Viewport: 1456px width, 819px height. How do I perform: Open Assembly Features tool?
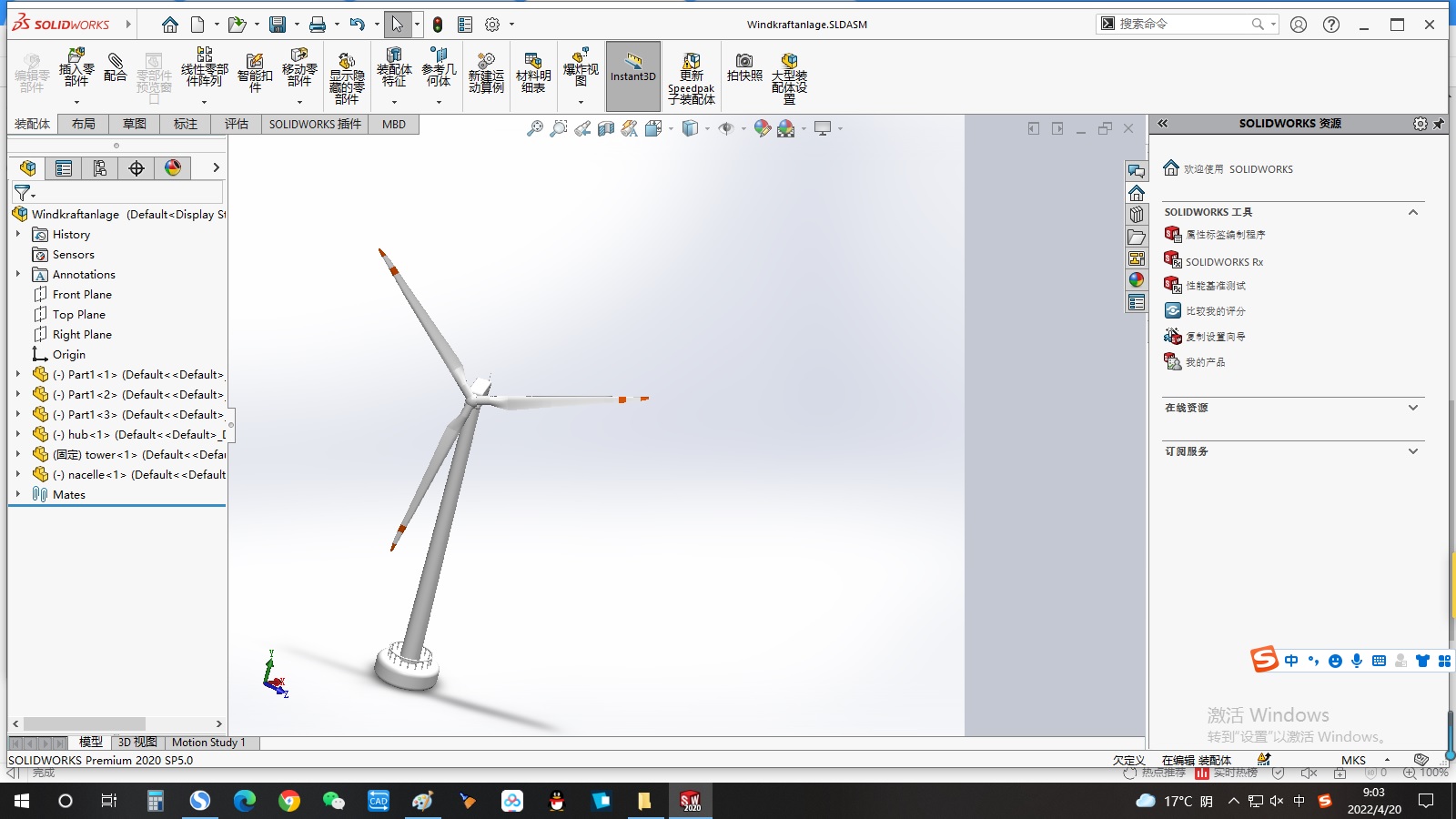pyautogui.click(x=394, y=69)
